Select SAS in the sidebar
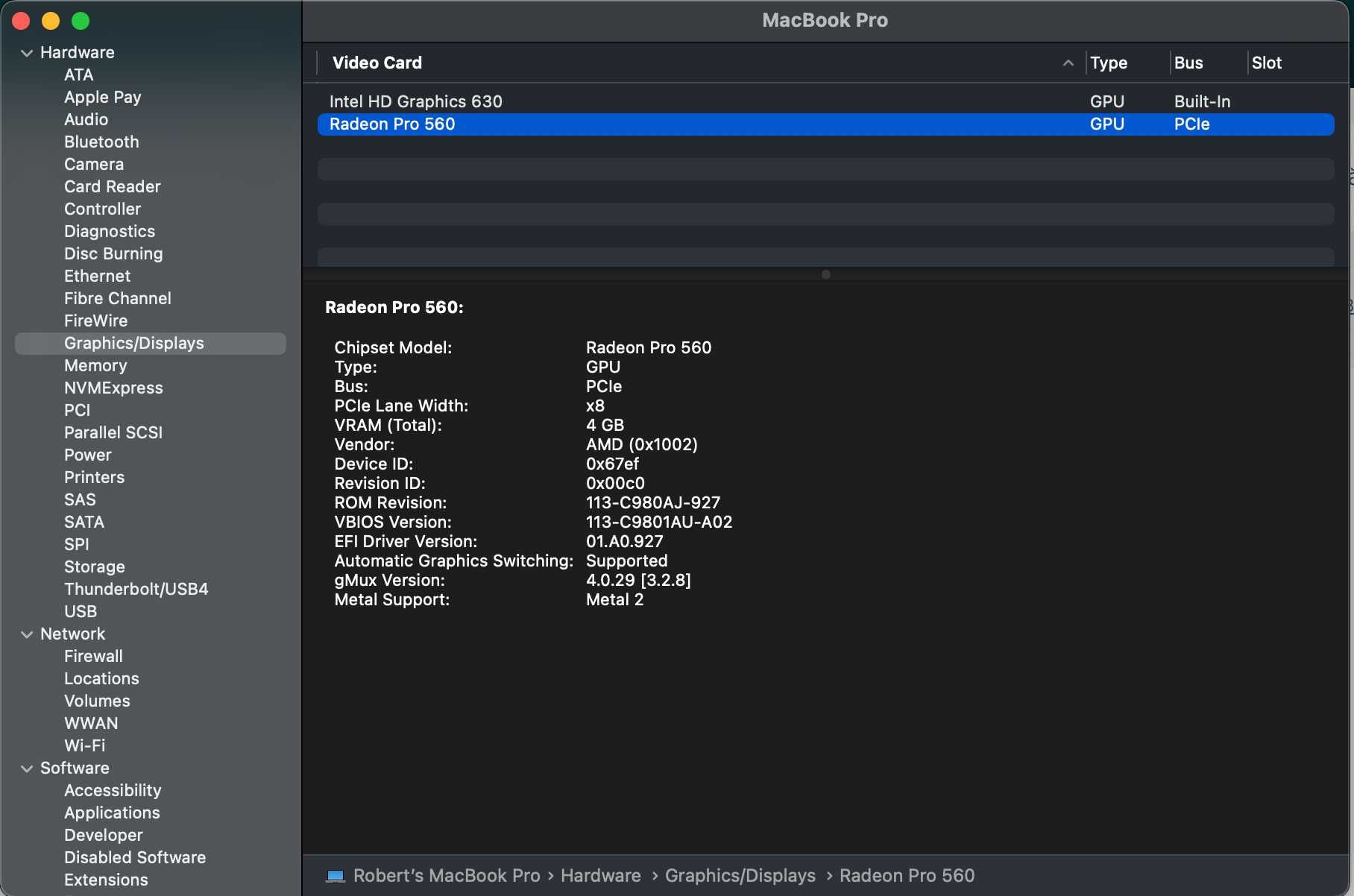1354x896 pixels. pyautogui.click(x=80, y=500)
